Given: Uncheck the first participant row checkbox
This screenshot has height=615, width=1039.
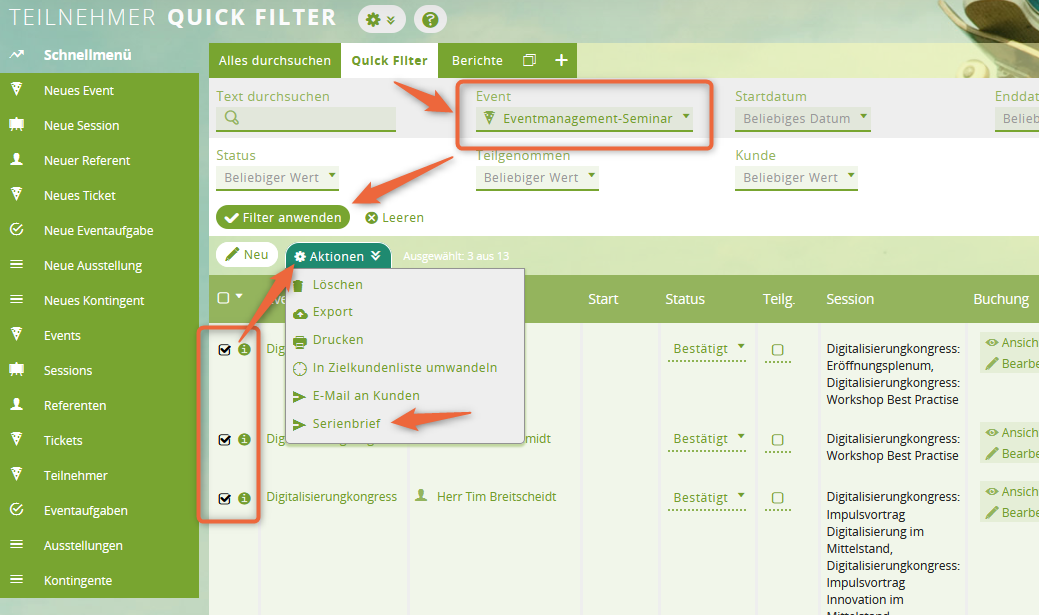Looking at the screenshot, I should click(224, 349).
